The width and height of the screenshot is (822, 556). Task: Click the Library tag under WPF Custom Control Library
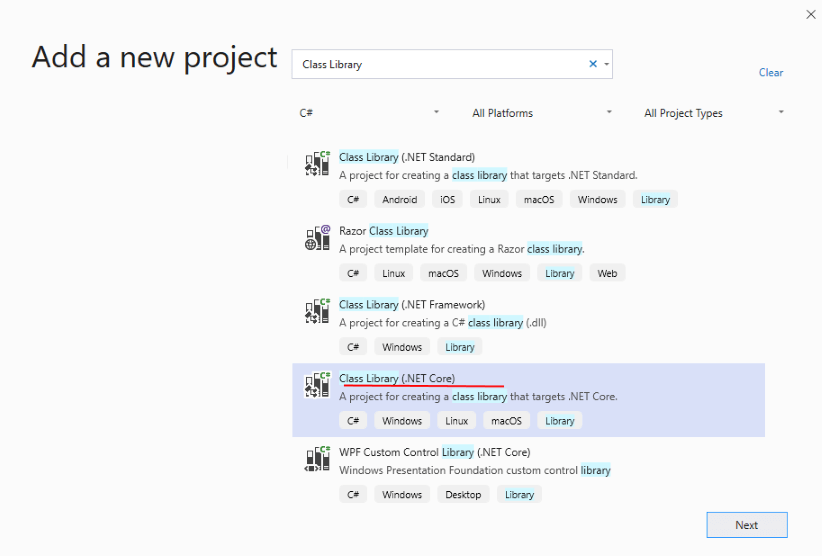520,495
